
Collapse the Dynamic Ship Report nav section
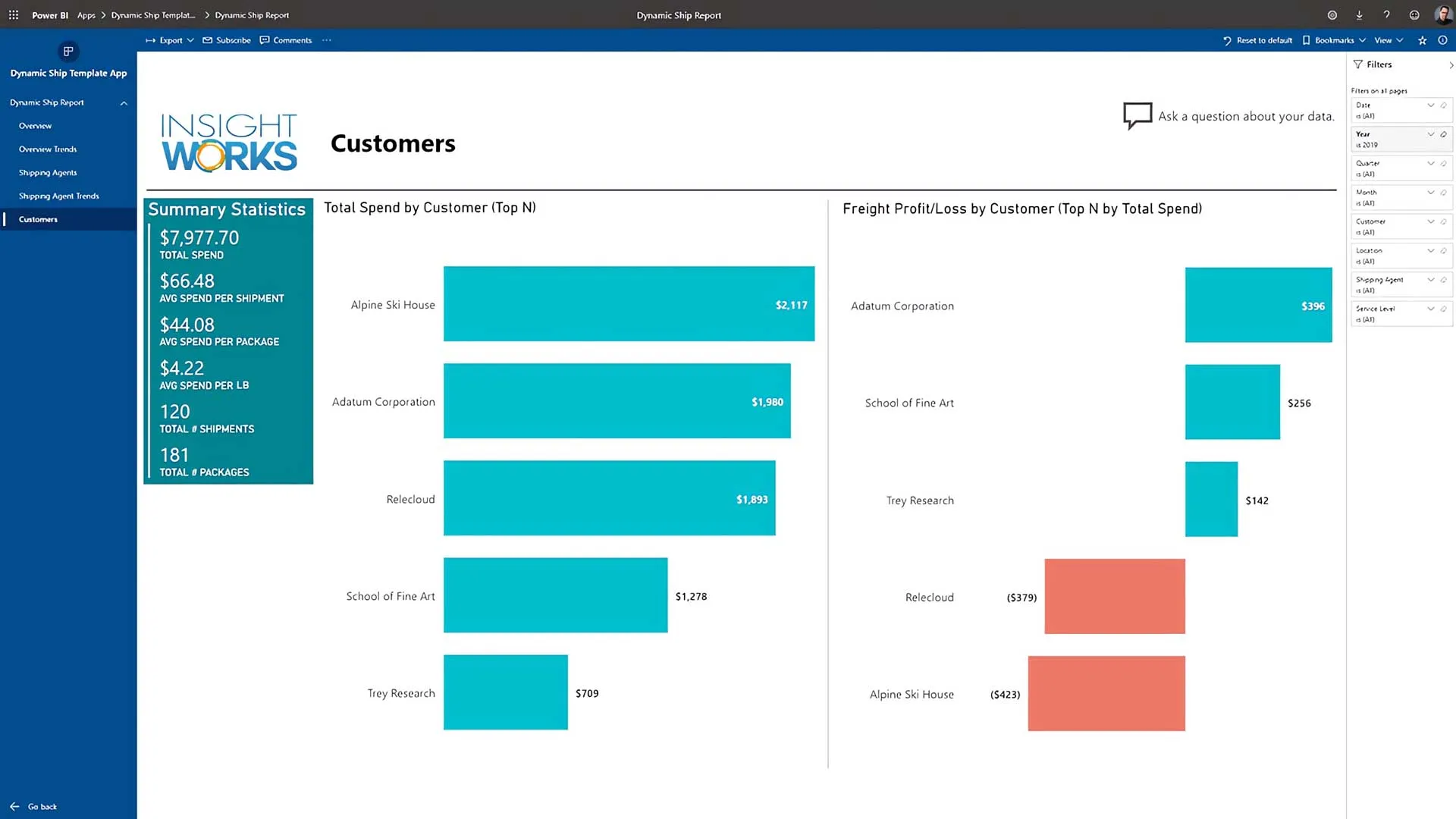tap(124, 103)
